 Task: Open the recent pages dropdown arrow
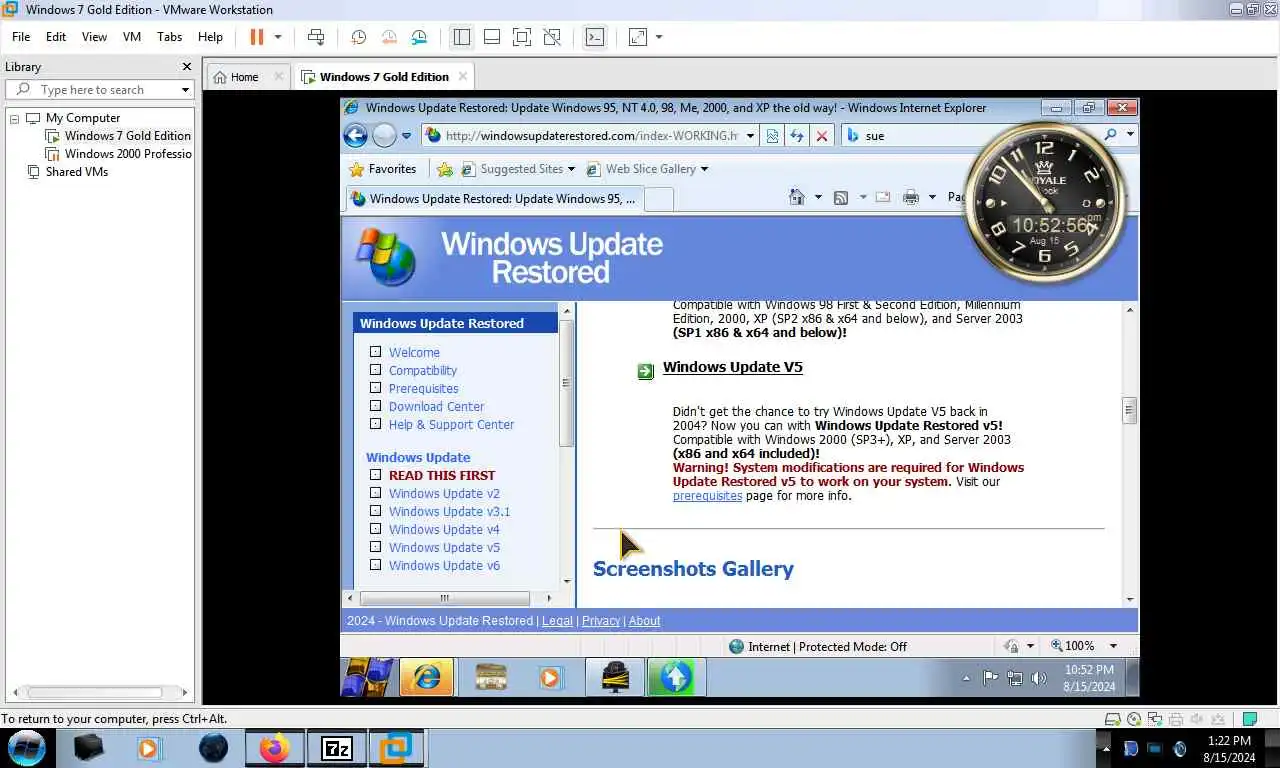click(x=406, y=136)
